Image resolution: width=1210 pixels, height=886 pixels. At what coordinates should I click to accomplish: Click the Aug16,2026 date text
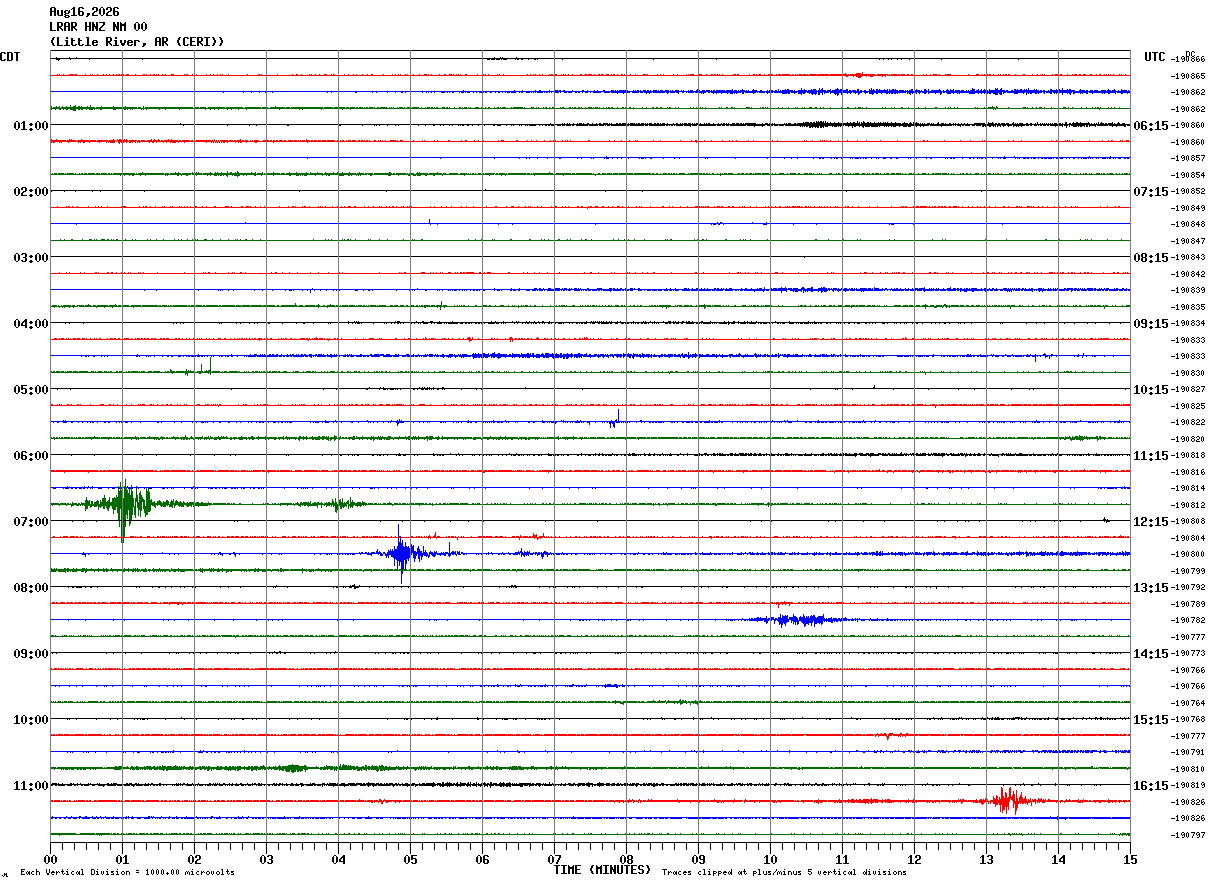coord(84,12)
